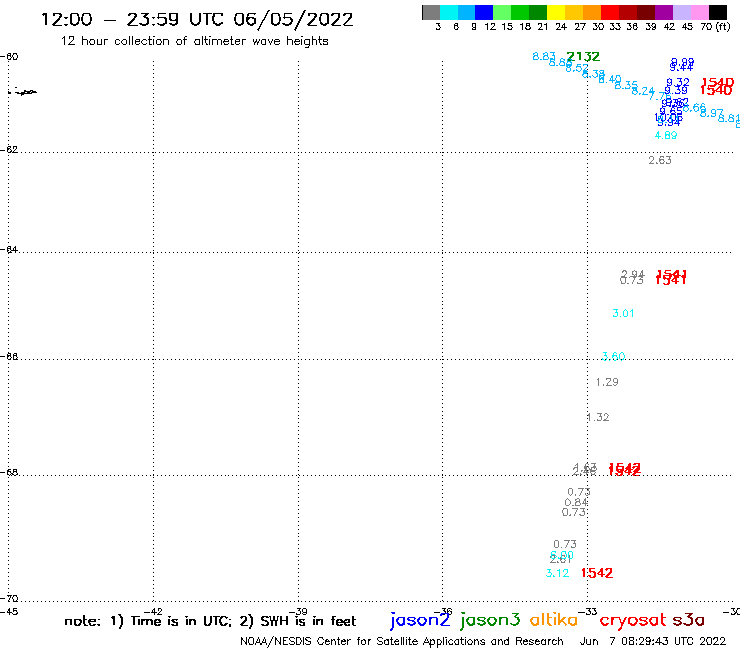This screenshot has width=740, height=650.
Task: Select the light green 15 ft legend swatch
Action: coord(502,12)
